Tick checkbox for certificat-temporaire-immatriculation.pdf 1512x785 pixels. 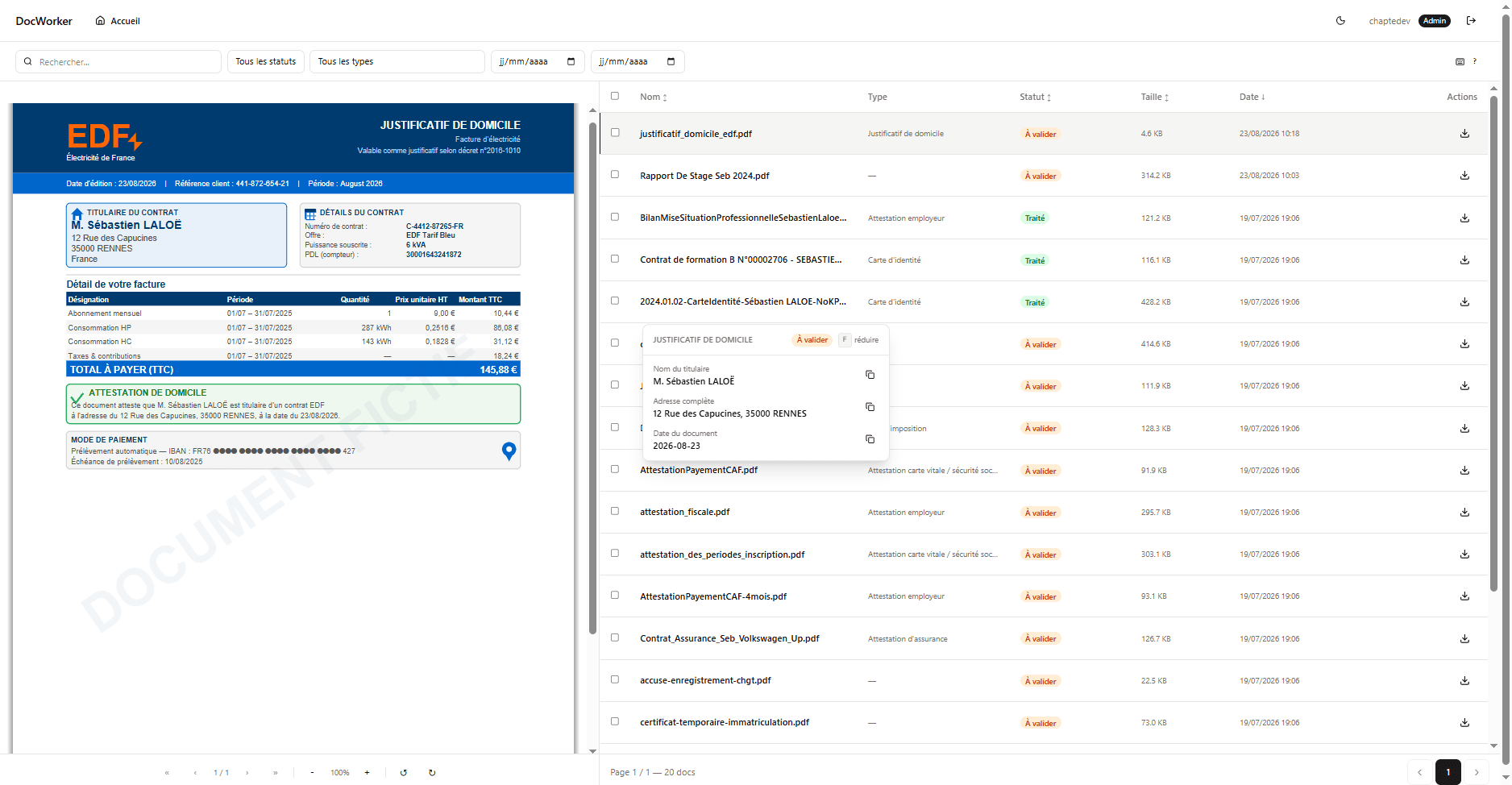(615, 721)
